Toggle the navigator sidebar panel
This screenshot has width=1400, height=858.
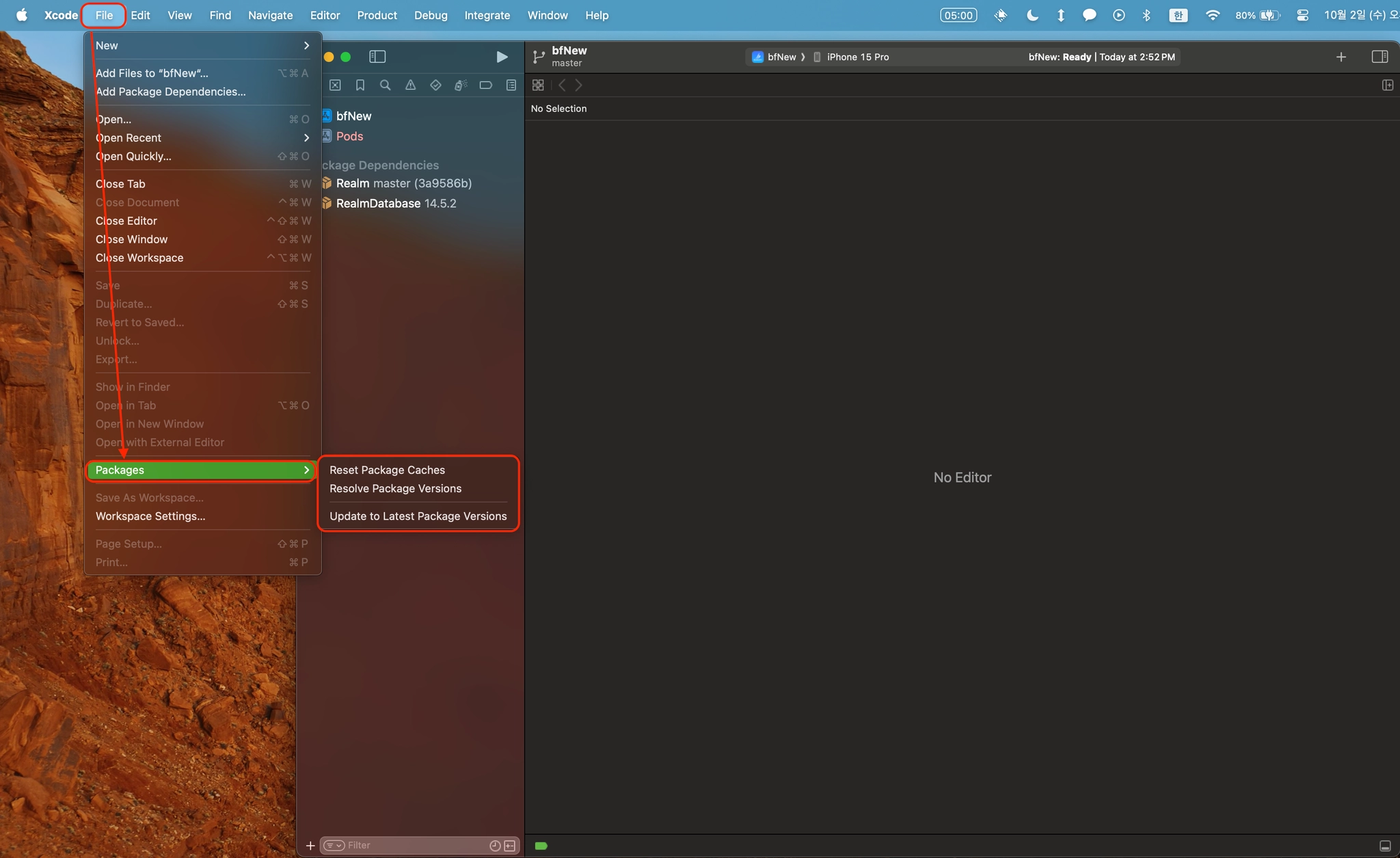pyautogui.click(x=377, y=57)
